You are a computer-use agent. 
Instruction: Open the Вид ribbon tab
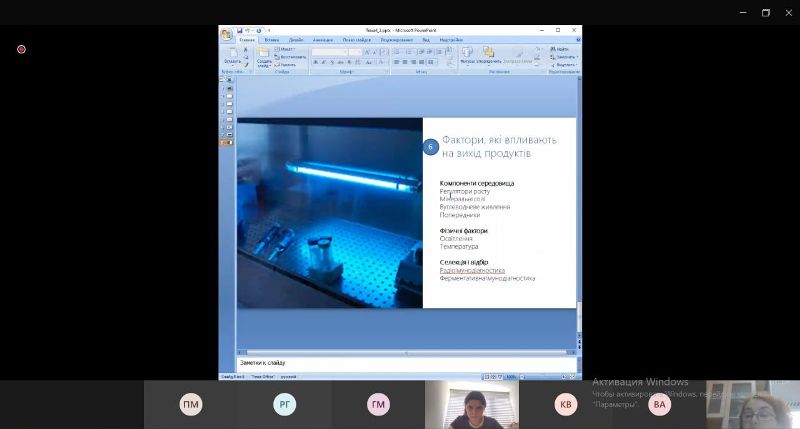pyautogui.click(x=426, y=40)
